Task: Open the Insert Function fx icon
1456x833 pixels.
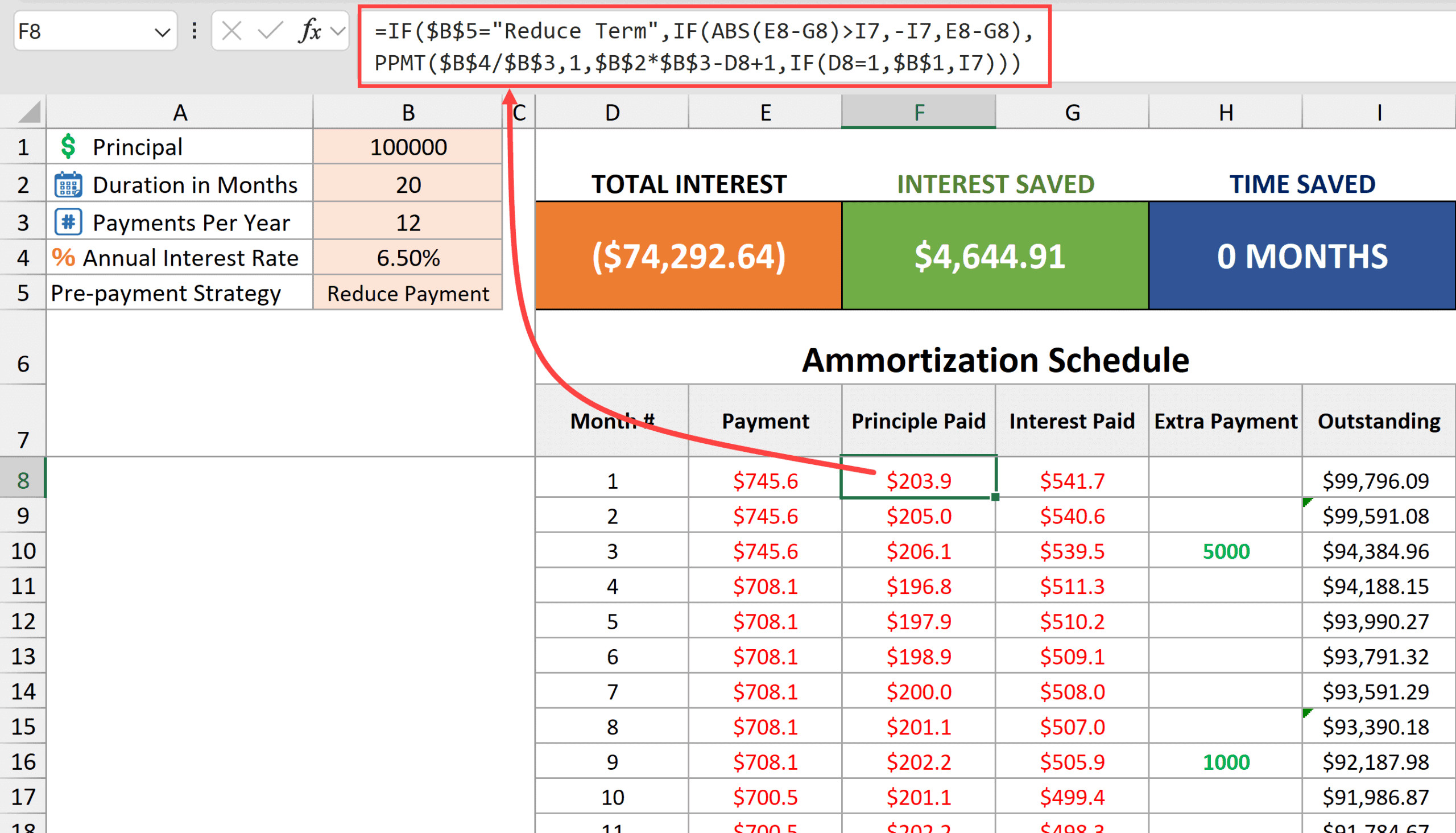Action: pos(309,31)
